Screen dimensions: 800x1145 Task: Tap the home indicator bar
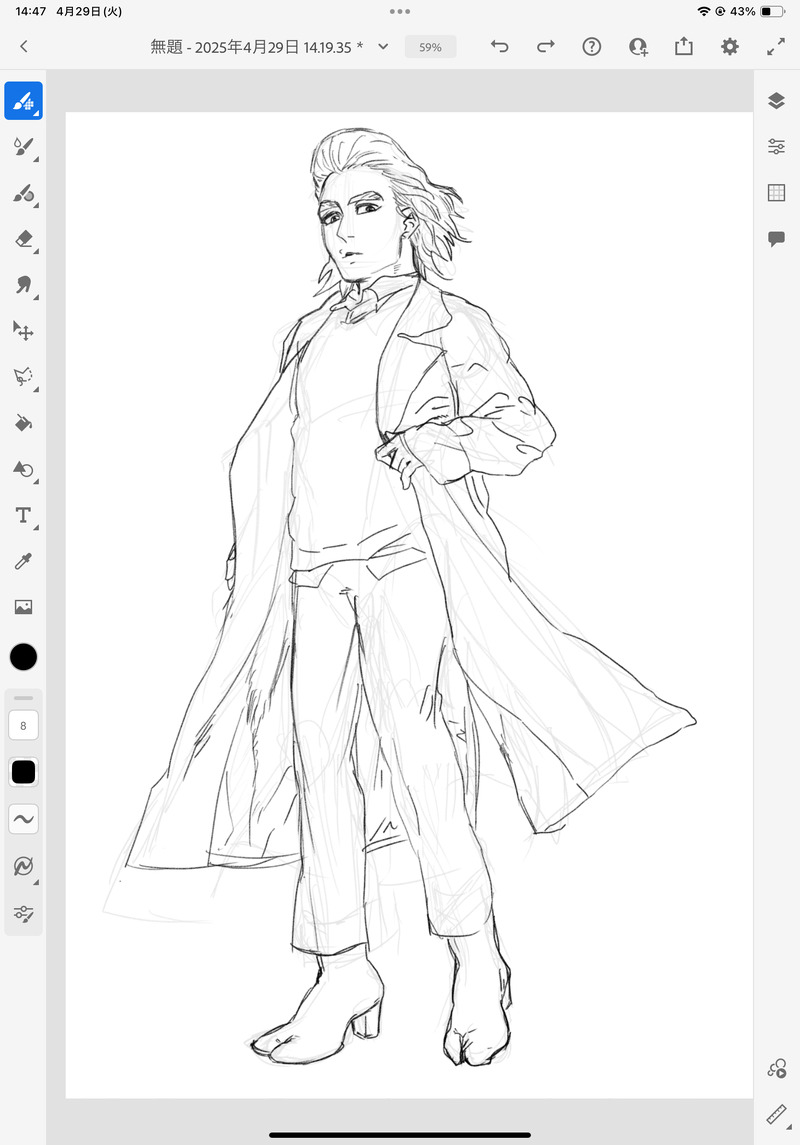400,1135
